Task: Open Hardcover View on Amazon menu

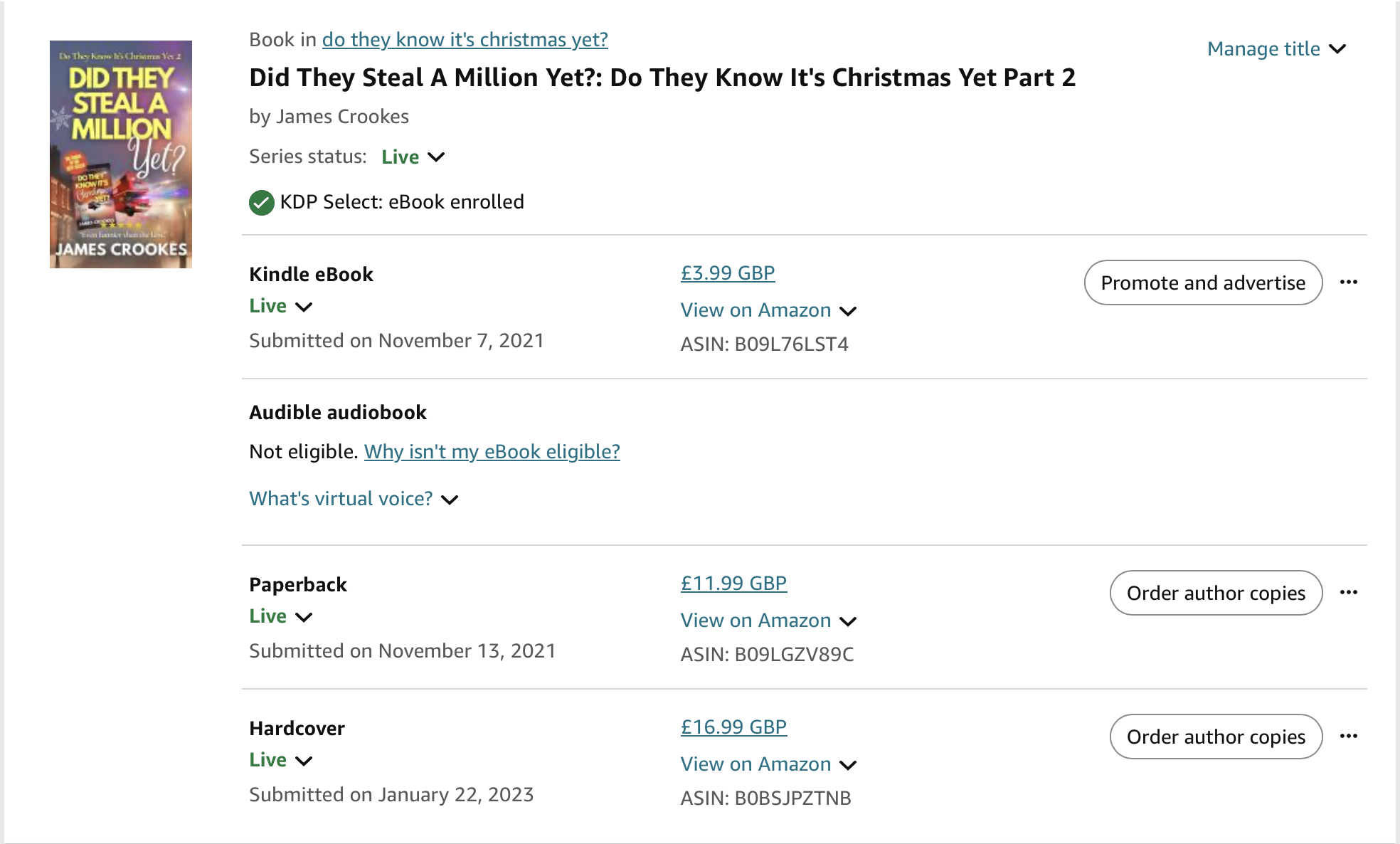Action: 768,765
